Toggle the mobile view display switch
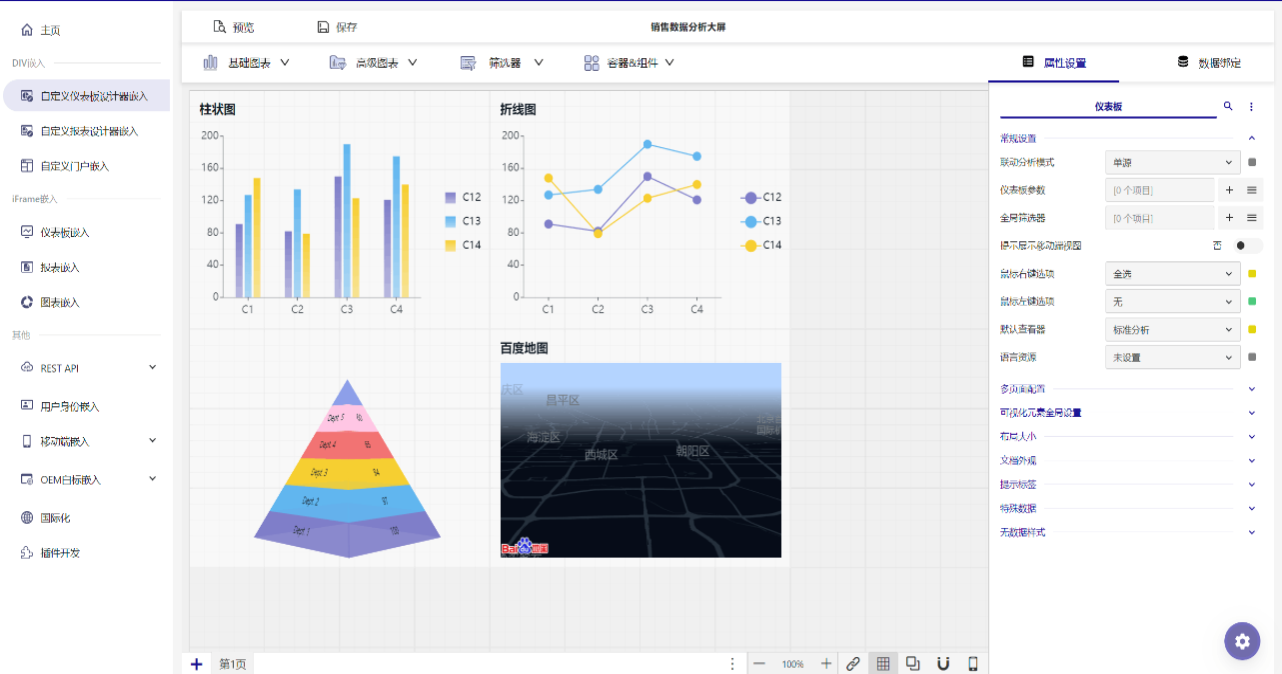Image resolution: width=1282 pixels, height=674 pixels. [x=1248, y=245]
